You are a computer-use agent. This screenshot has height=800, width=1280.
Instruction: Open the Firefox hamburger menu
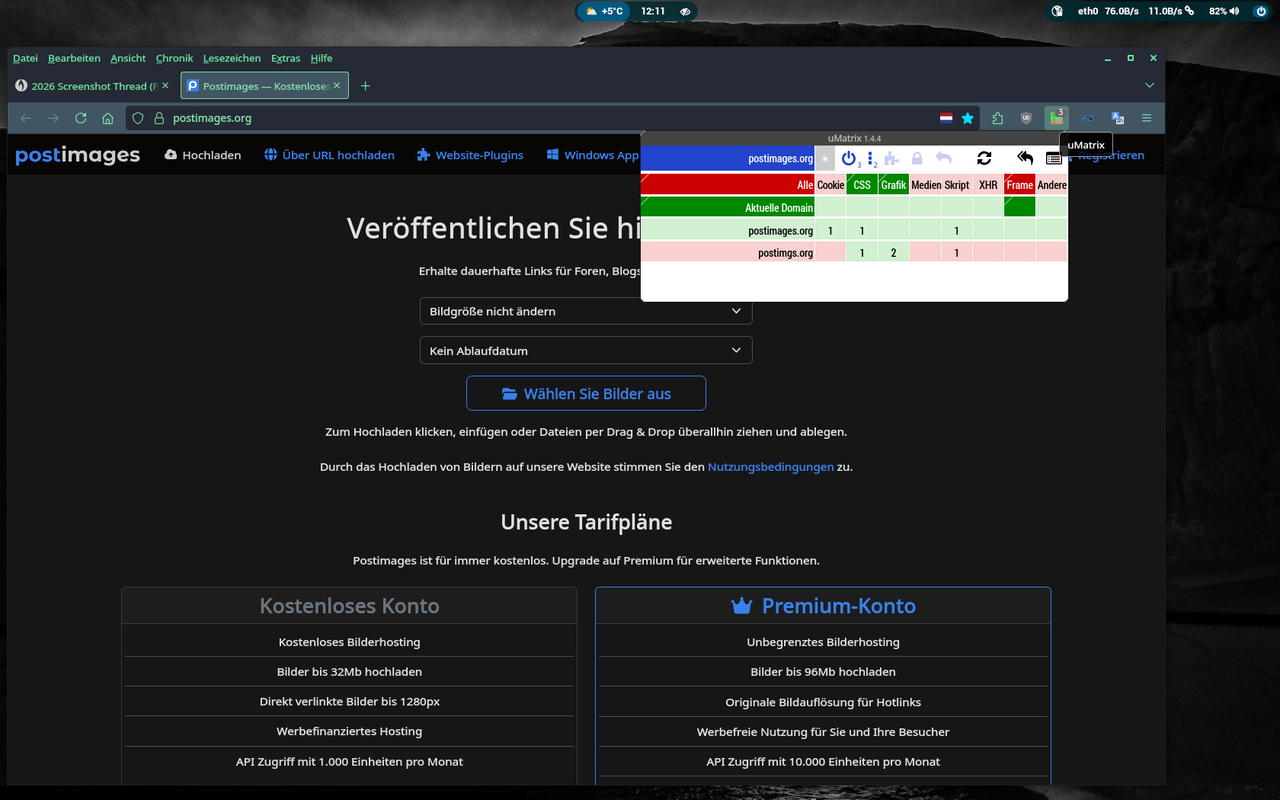[x=1146, y=118]
